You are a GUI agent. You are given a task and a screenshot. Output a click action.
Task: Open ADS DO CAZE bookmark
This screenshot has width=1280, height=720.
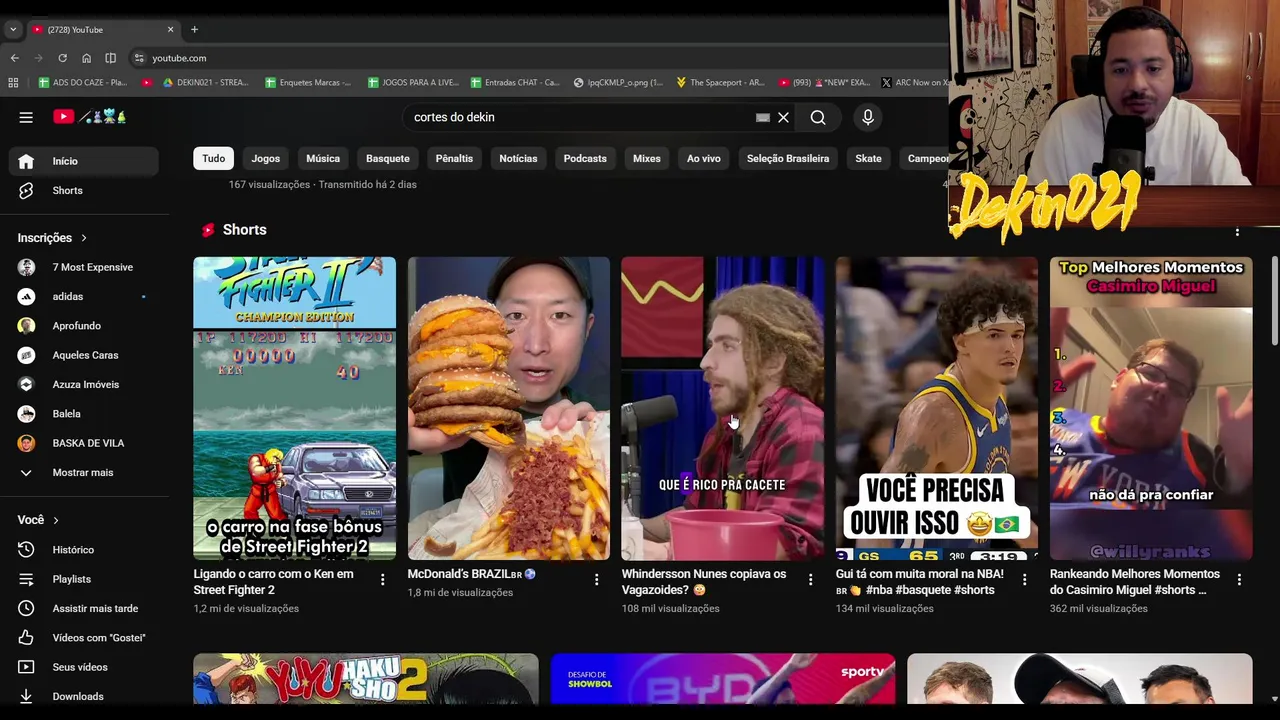[82, 82]
